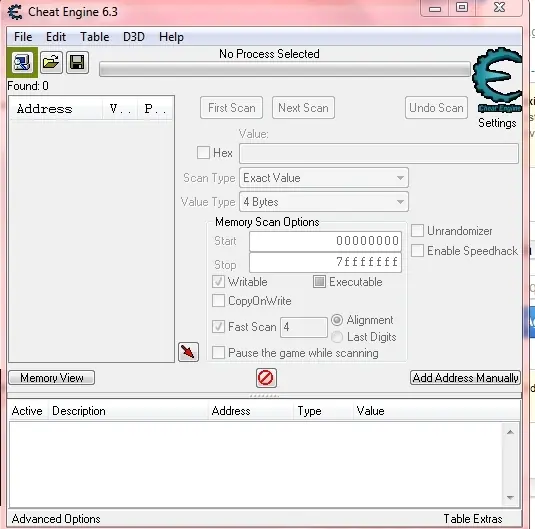Click the First Scan button
535x529 pixels.
pos(232,108)
